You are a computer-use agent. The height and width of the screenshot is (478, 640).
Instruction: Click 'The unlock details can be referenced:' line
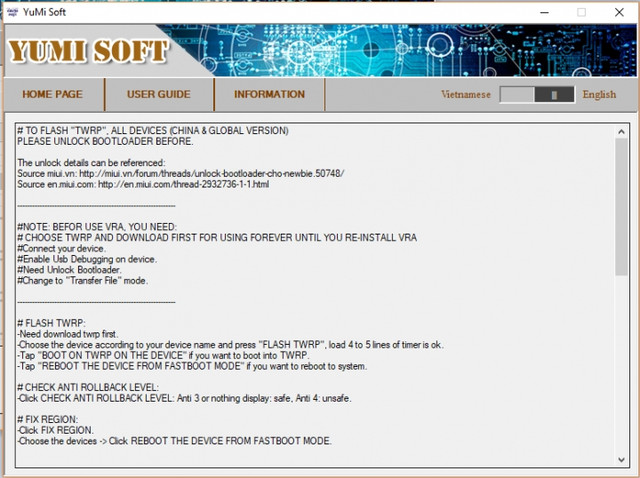pyautogui.click(x=91, y=162)
